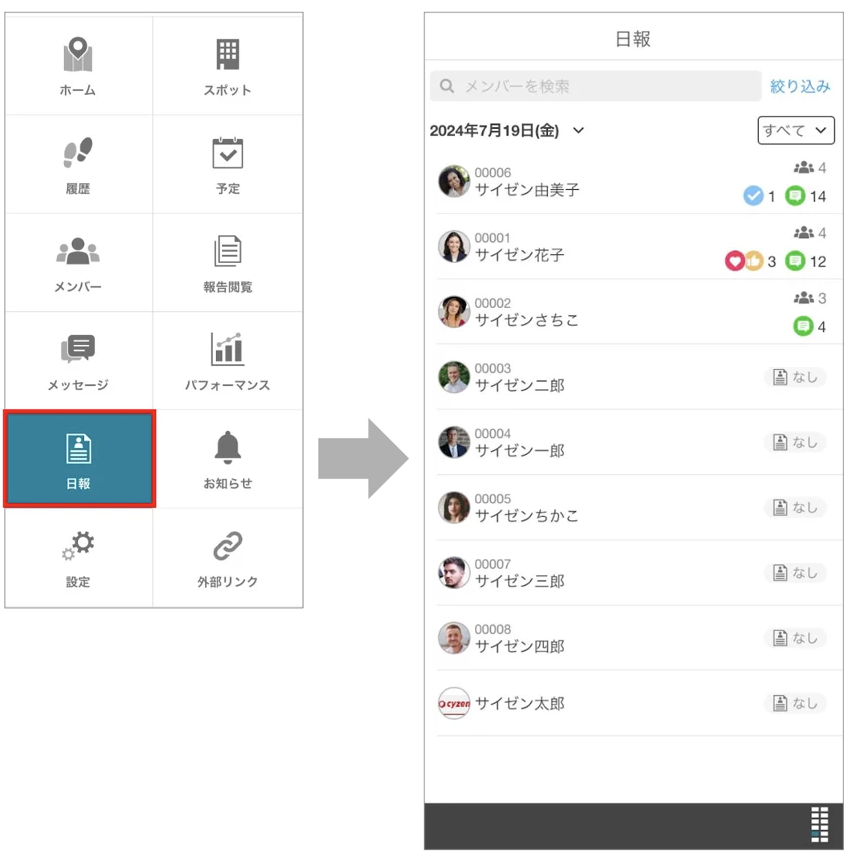This screenshot has height=860, width=846.
Task: Click the search magnifier icon
Action: (447, 86)
